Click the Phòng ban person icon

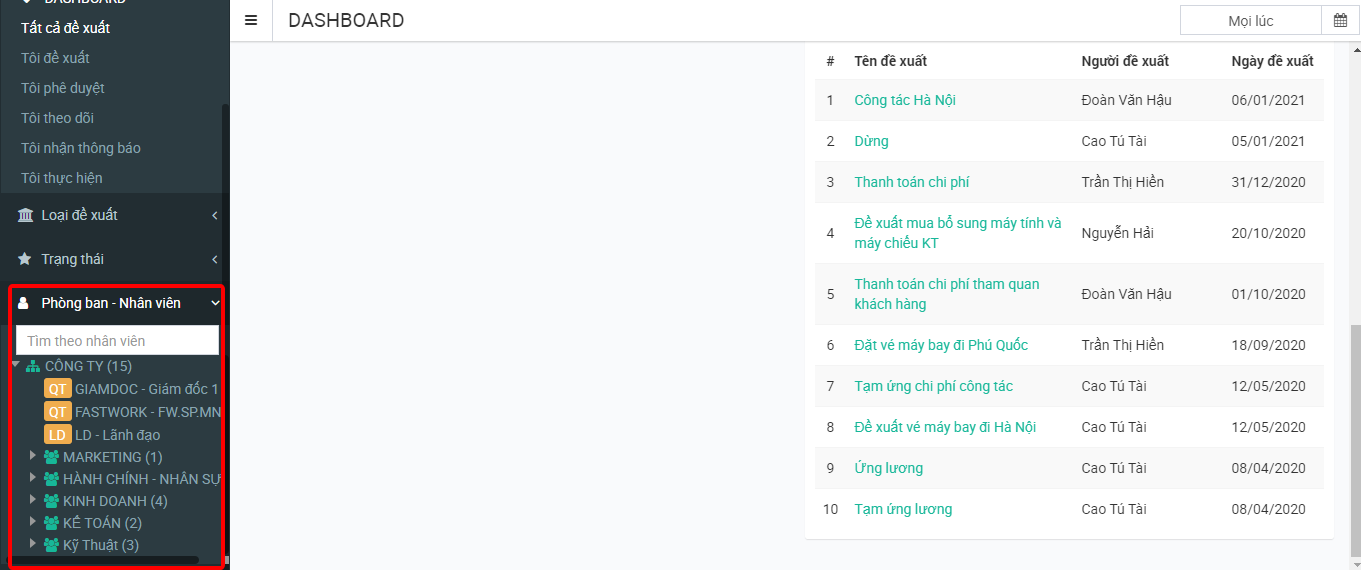pyautogui.click(x=24, y=303)
